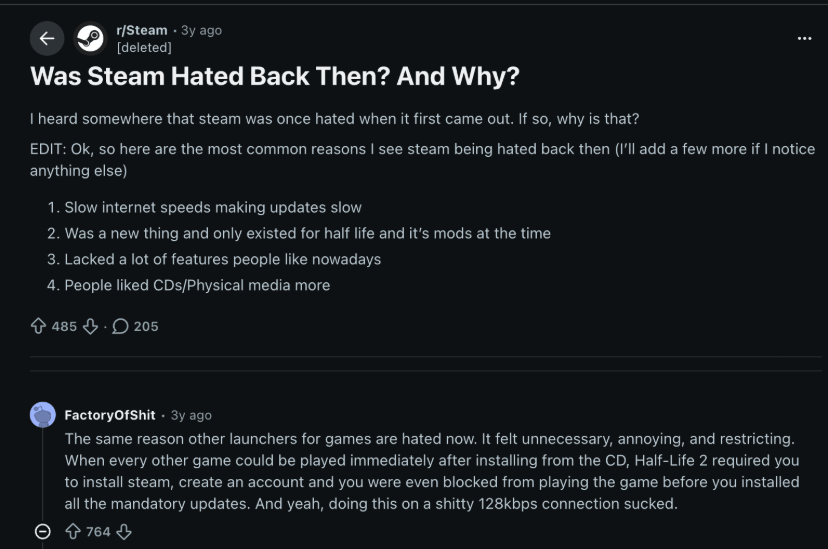828x549 pixels.
Task: Open the post's three-dot overflow menu
Action: point(804,39)
